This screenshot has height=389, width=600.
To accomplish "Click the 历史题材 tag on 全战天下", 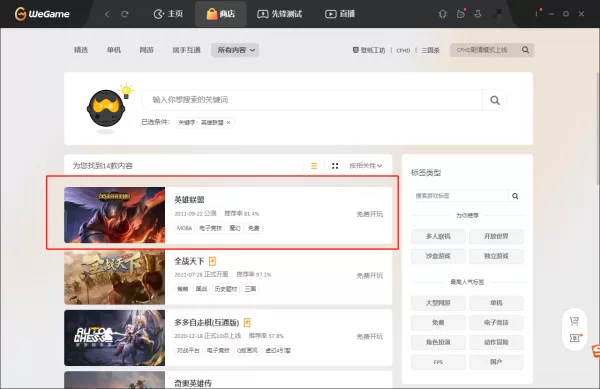I will coord(226,289).
